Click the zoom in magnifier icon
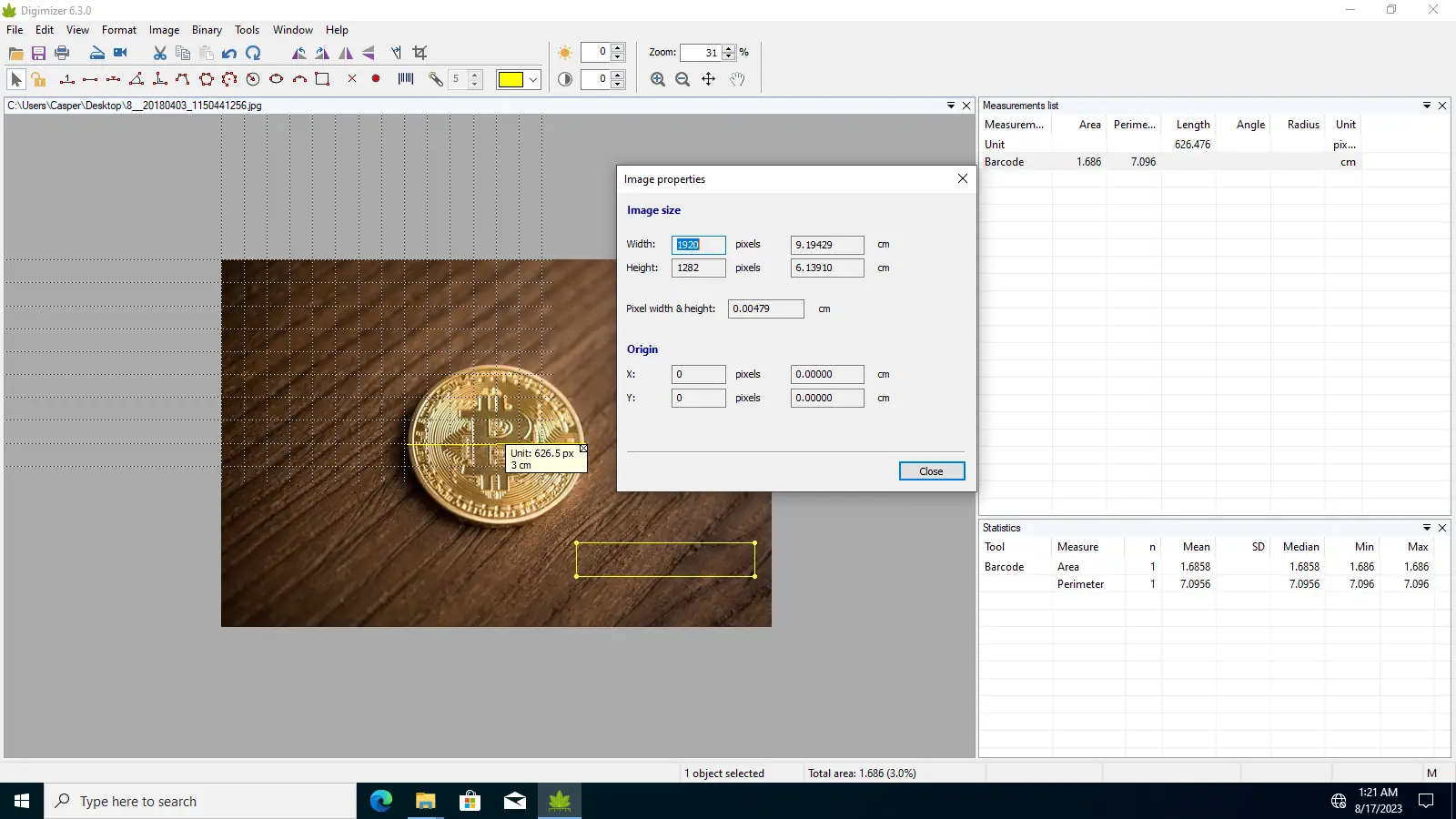Viewport: 1456px width, 819px height. click(x=658, y=79)
